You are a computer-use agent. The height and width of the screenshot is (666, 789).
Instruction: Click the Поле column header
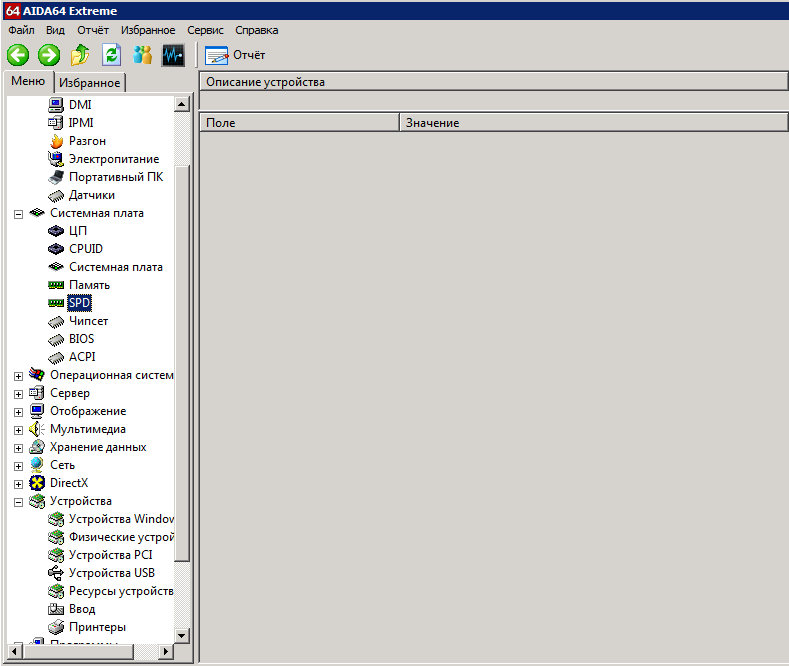[x=299, y=123]
